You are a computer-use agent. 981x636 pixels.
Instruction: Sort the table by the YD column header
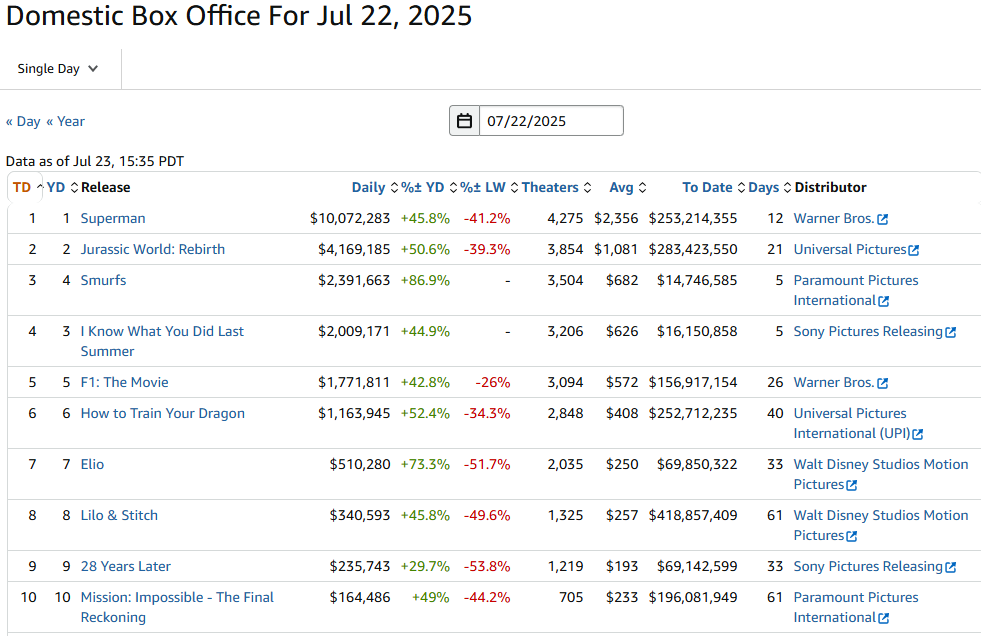click(x=56, y=188)
